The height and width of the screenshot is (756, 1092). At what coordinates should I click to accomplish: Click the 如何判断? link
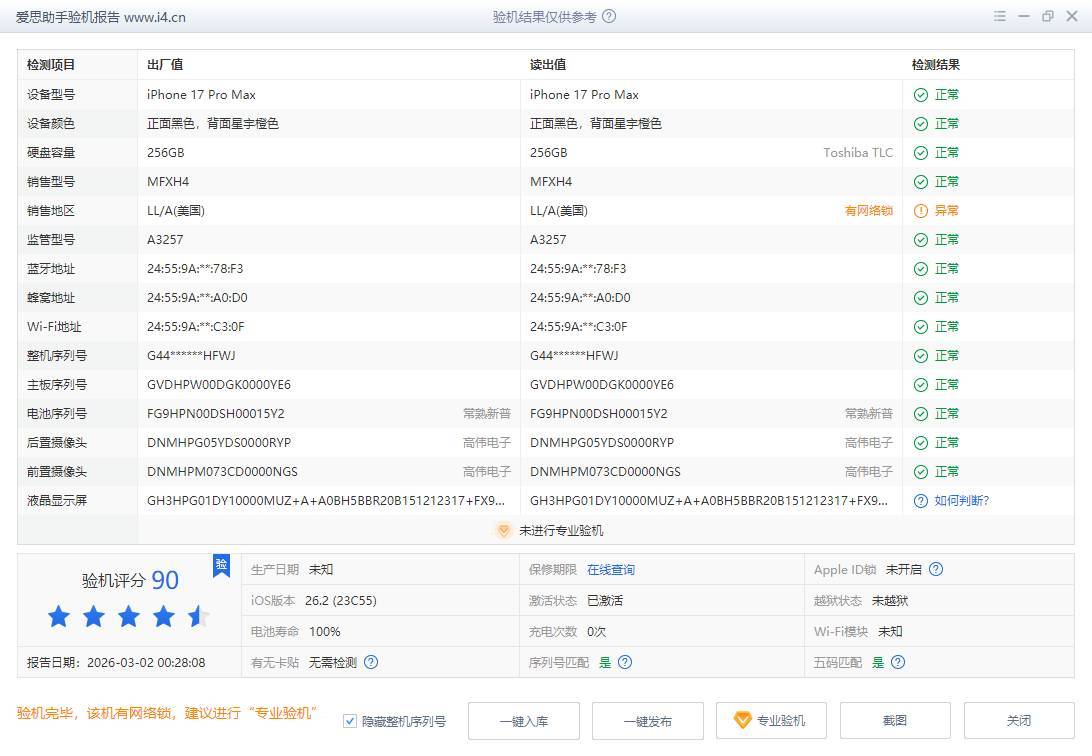[x=961, y=501]
